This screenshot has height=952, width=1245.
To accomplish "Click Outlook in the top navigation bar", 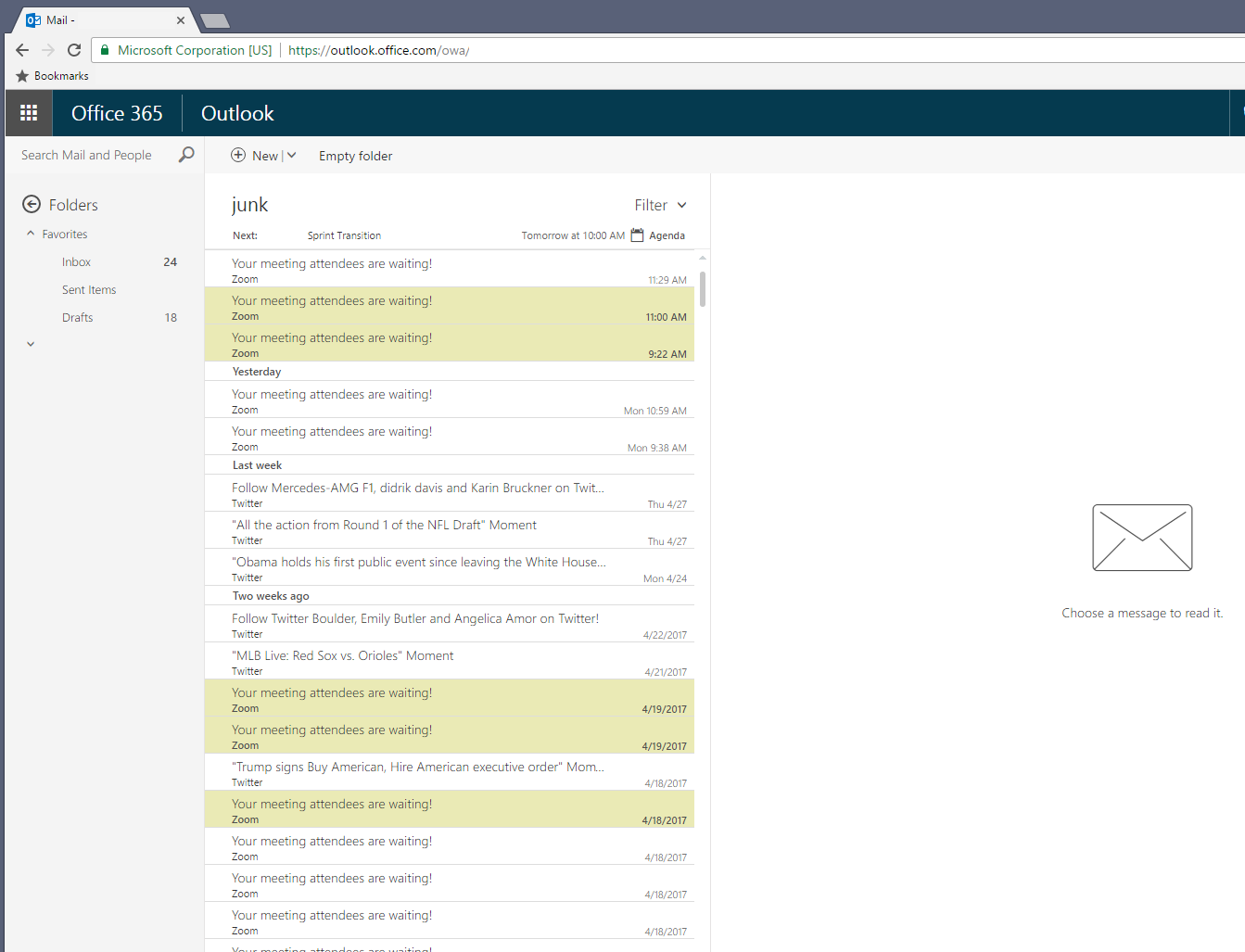I will click(x=237, y=112).
